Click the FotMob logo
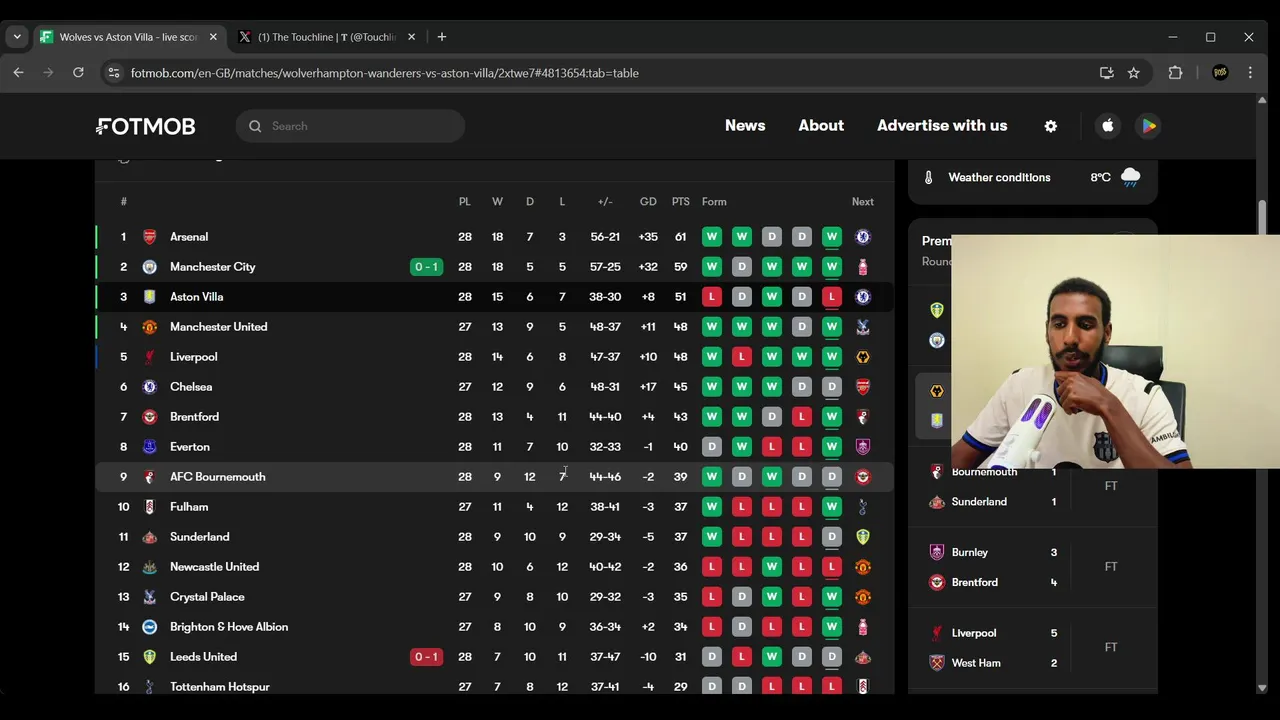 [146, 126]
